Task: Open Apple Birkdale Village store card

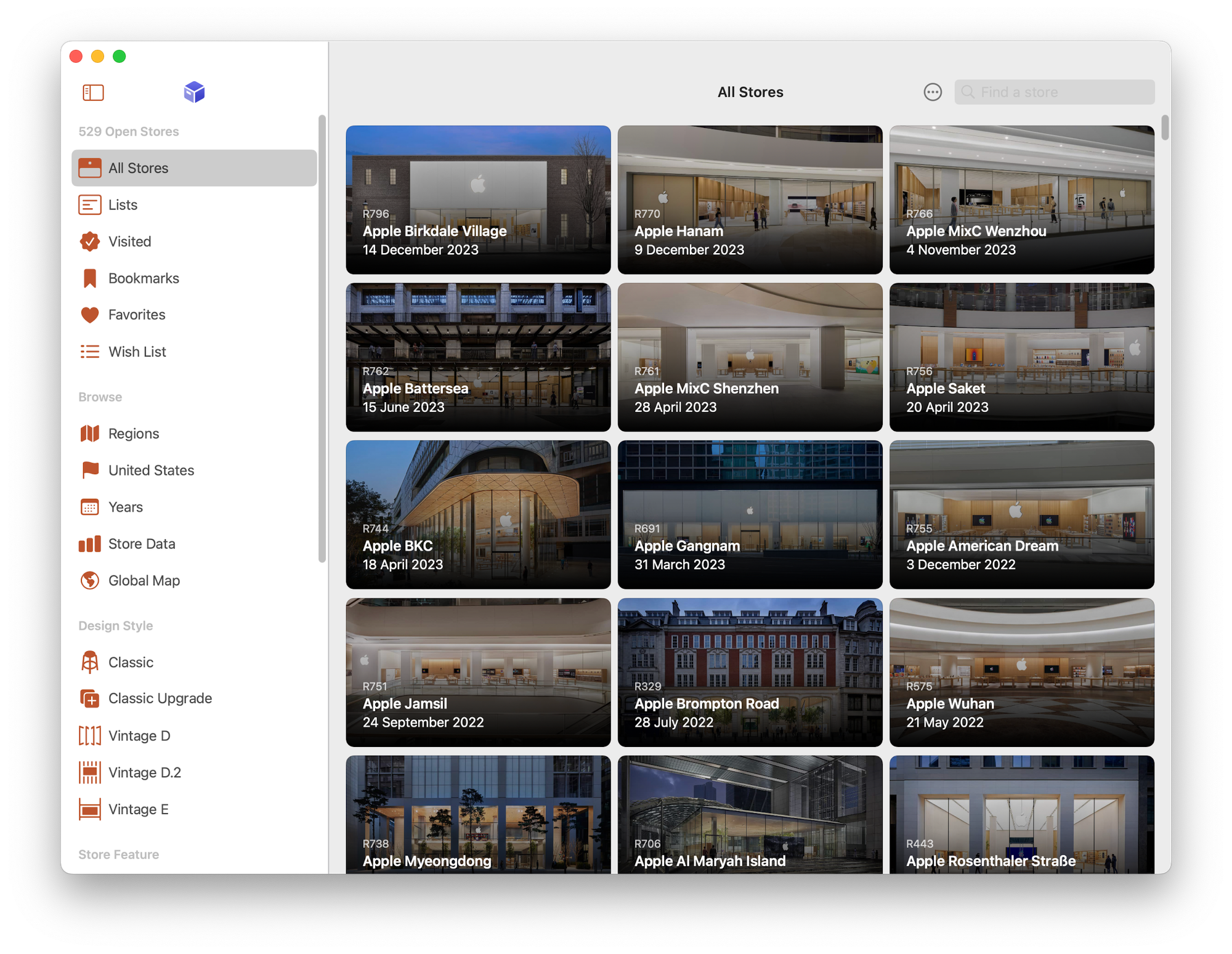Action: click(478, 200)
